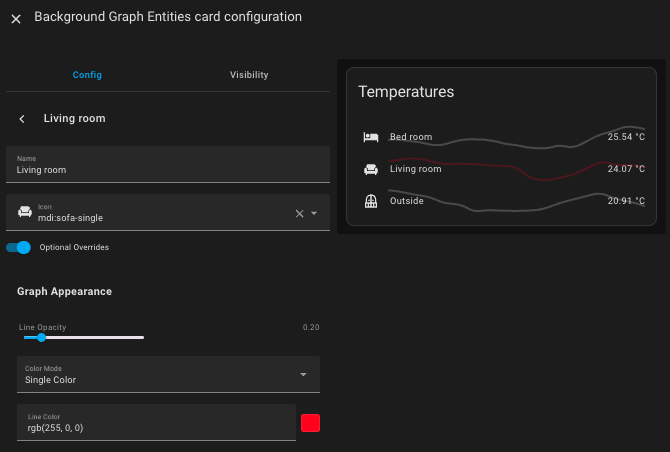Switch to the Config tab
Image resolution: width=670 pixels, height=452 pixels.
click(87, 75)
